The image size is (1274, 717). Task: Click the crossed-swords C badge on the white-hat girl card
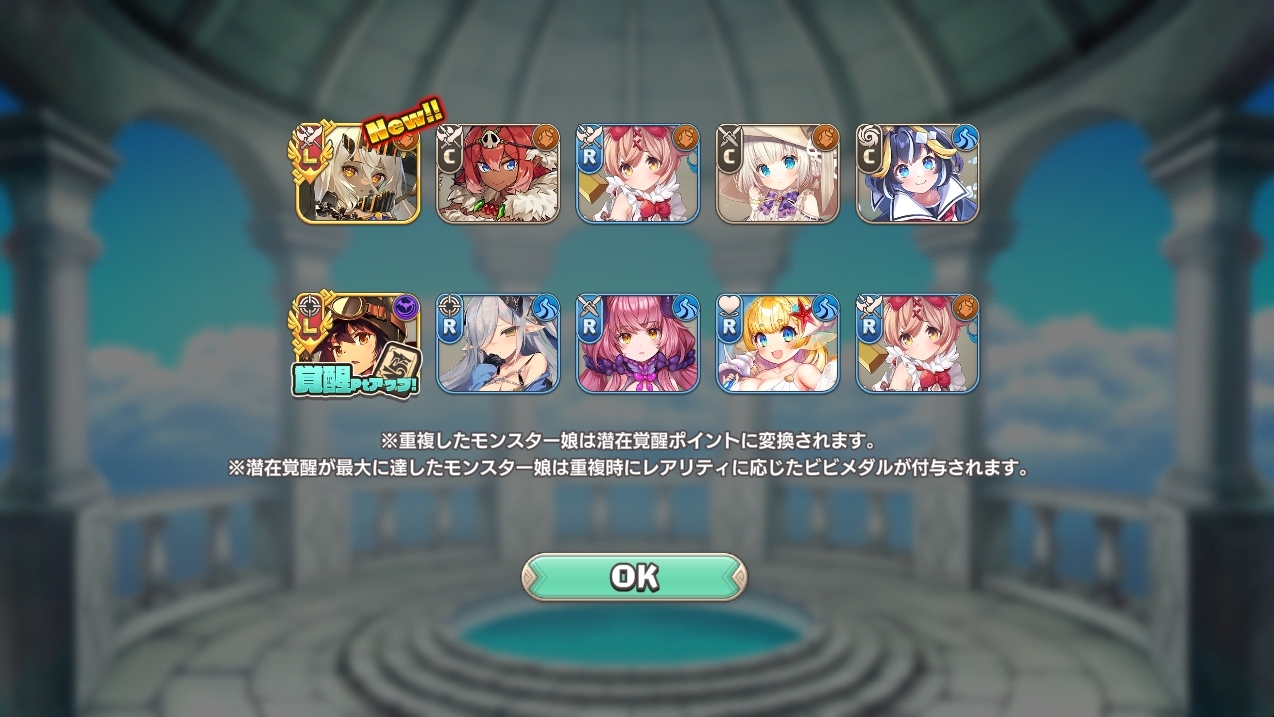pyautogui.click(x=730, y=148)
